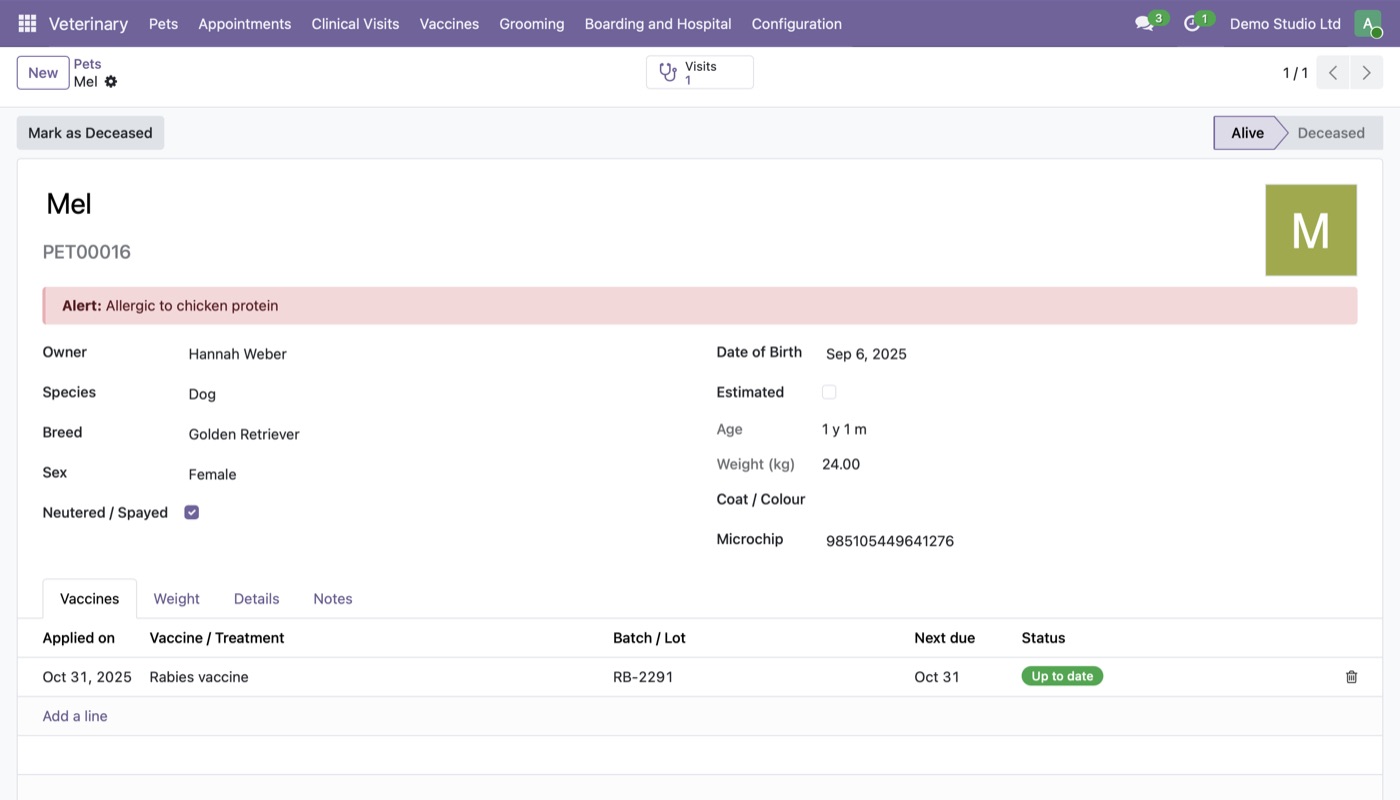Open the Boarding and Hospital menu
The width and height of the screenshot is (1400, 800).
point(658,23)
